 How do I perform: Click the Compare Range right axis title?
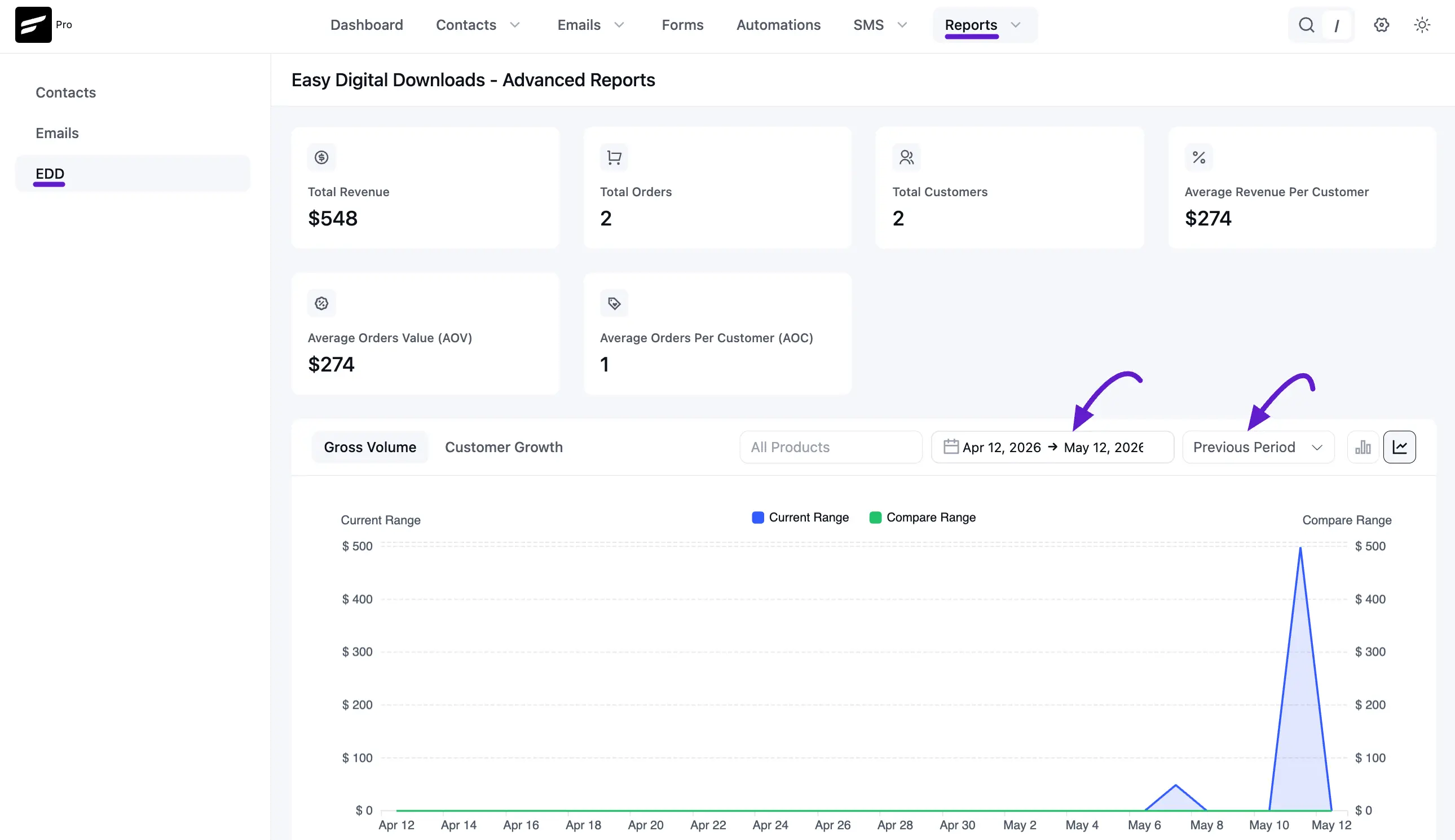pyautogui.click(x=1347, y=520)
